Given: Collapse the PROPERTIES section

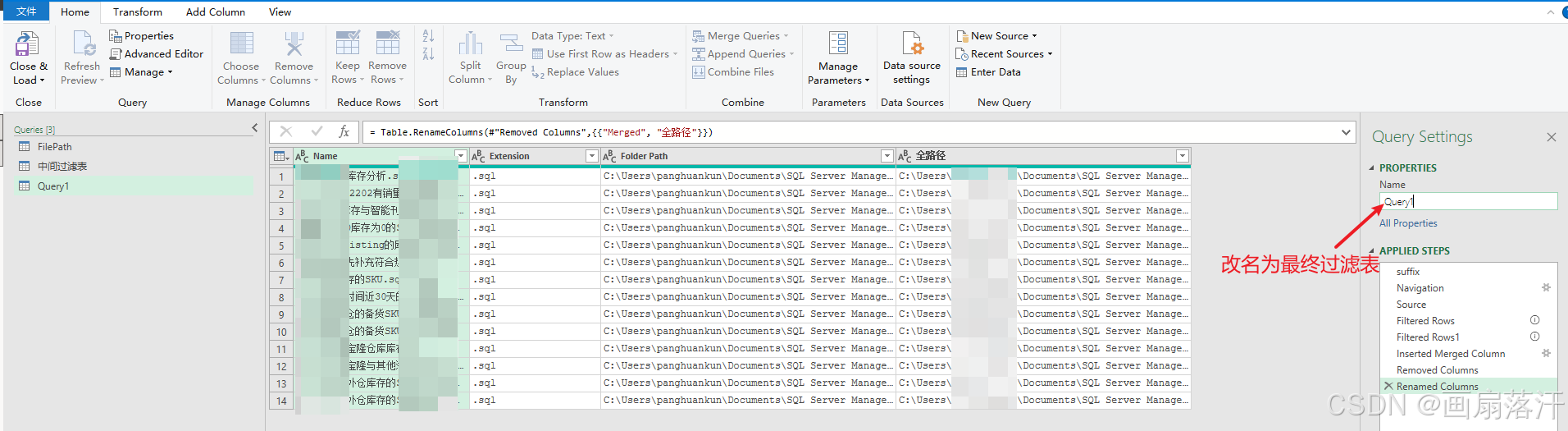Looking at the screenshot, I should point(1371,168).
